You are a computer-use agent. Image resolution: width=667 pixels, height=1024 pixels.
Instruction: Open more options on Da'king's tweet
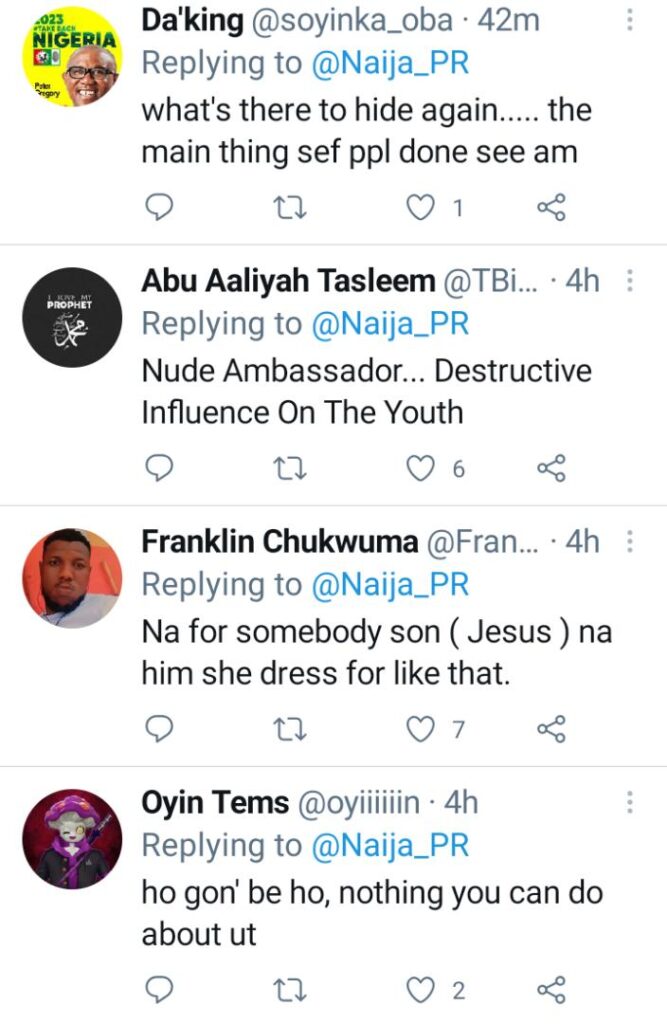pyautogui.click(x=630, y=20)
